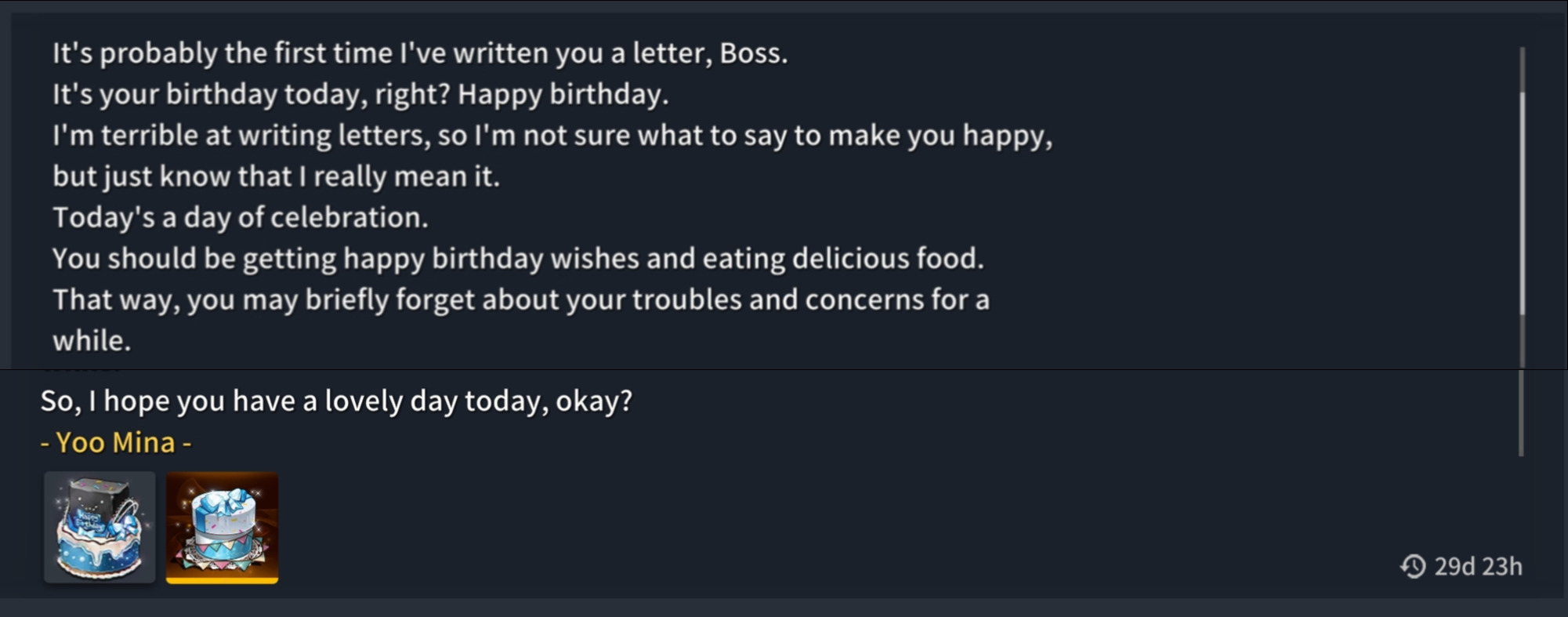Click the word Boss in first line
This screenshot has width=1568, height=617.
pos(753,53)
